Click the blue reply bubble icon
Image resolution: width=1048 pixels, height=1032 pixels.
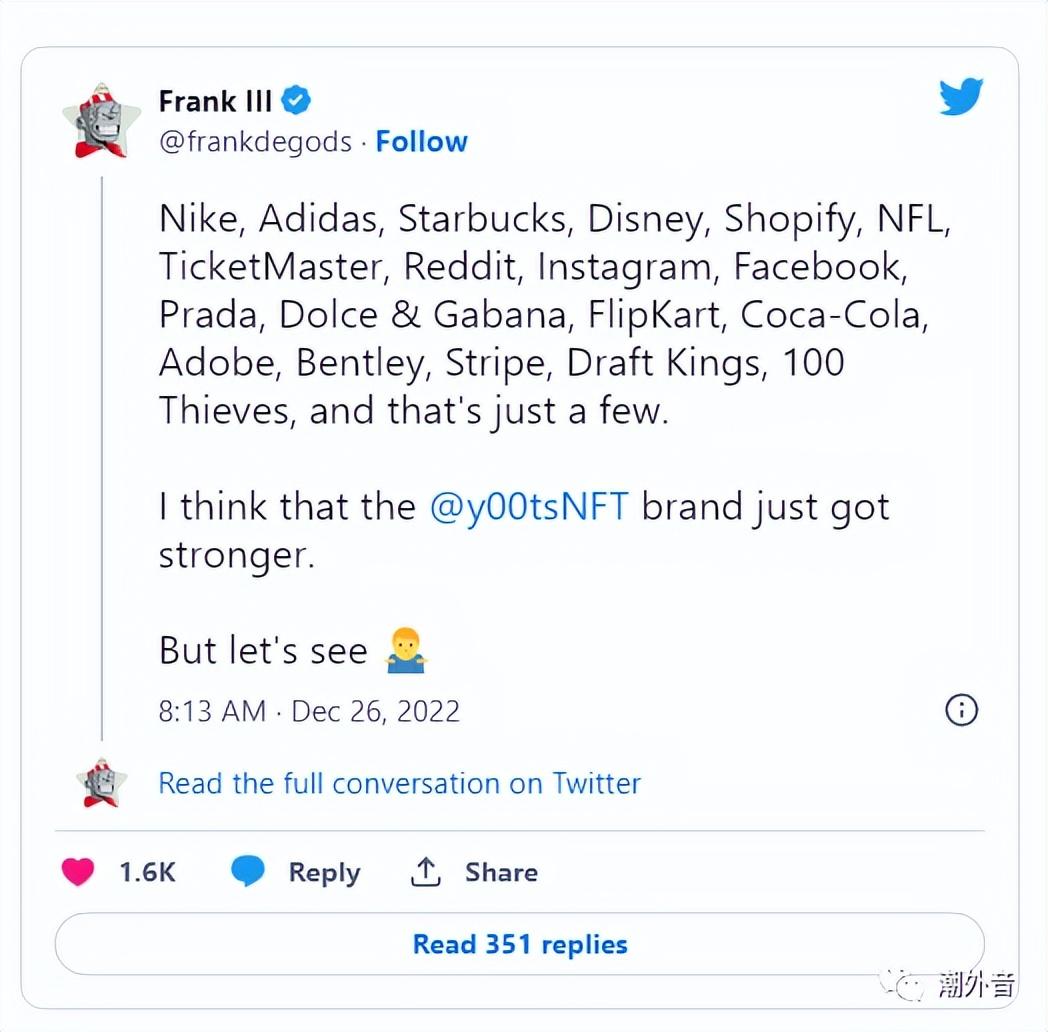tap(248, 871)
